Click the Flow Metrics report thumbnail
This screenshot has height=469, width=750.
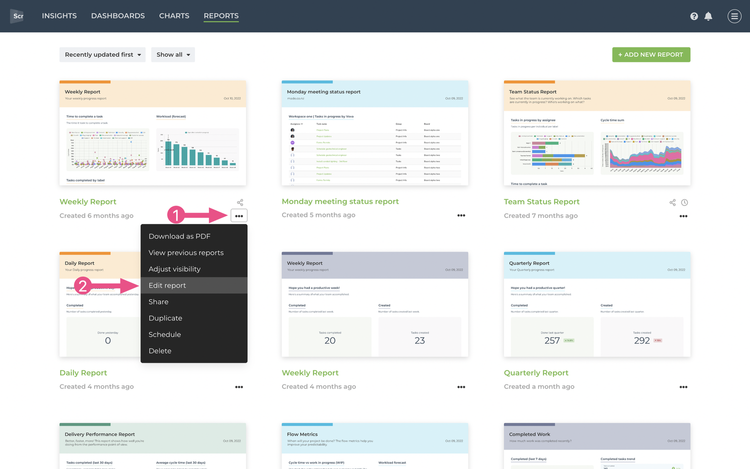[375, 446]
